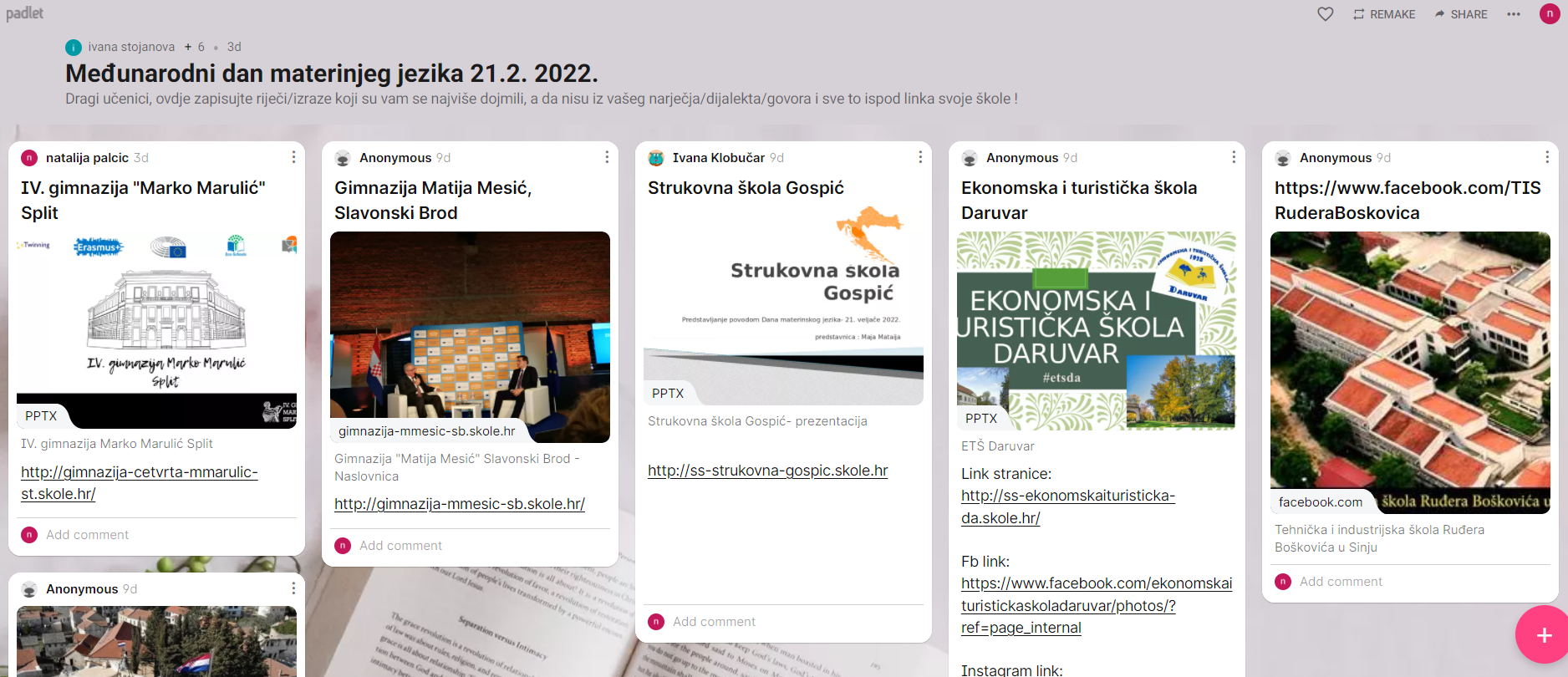Screen dimensions: 1568x677
Task: Click the facebook.com/TISRuderaBoskovica post title
Action: pyautogui.click(x=1408, y=200)
